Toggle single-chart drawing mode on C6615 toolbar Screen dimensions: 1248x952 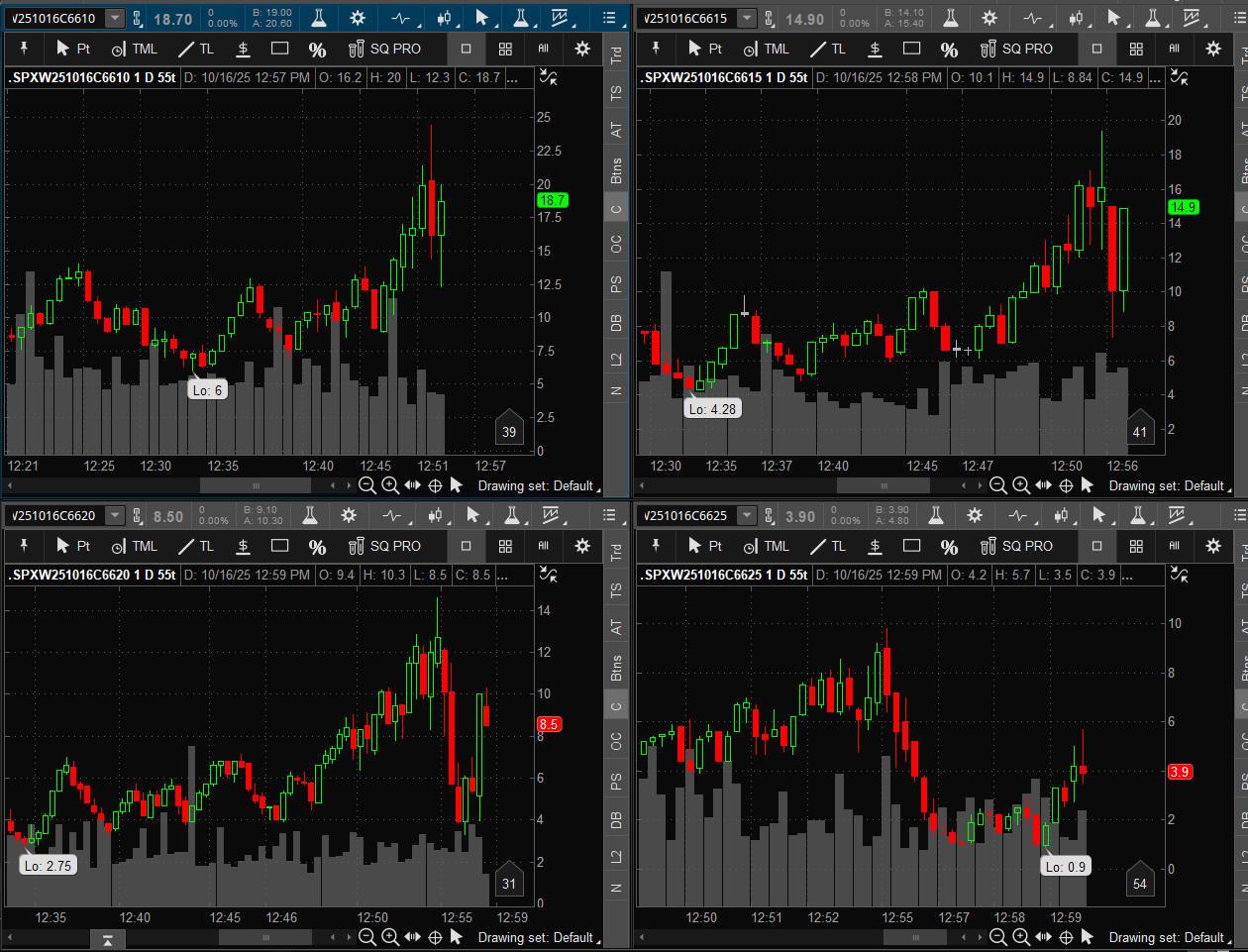[1096, 49]
